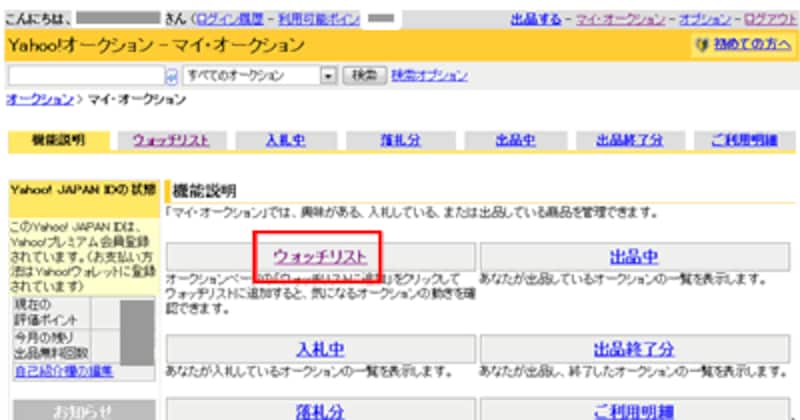The height and width of the screenshot is (420, 800).
Task: Open the 検索オプション link
Action: [x=430, y=76]
